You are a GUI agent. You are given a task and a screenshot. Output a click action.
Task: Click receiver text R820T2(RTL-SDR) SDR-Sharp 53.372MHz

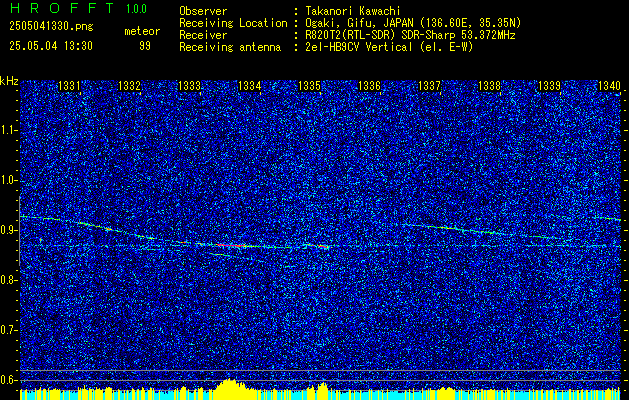(x=410, y=35)
